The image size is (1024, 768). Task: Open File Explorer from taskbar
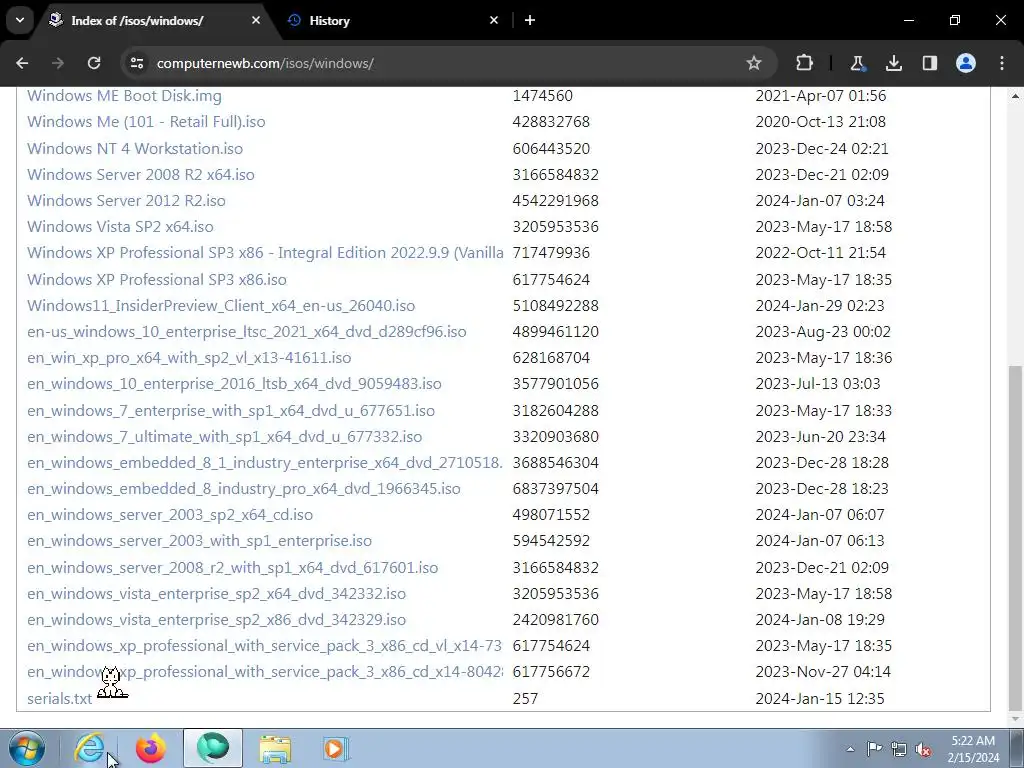[x=275, y=748]
